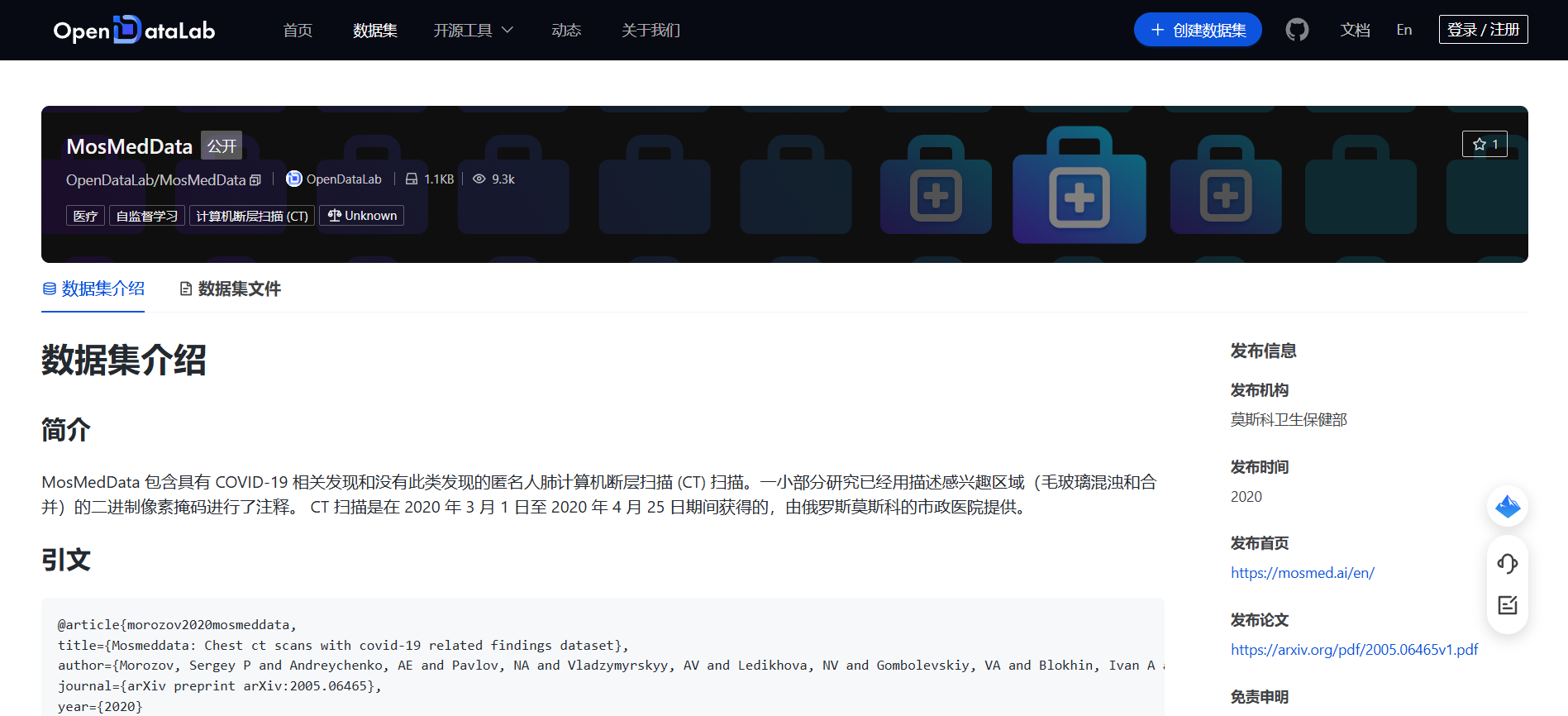Viewport: 1568px width, 716px height.
Task: Select the 自监督学习 tag
Action: pos(147,216)
